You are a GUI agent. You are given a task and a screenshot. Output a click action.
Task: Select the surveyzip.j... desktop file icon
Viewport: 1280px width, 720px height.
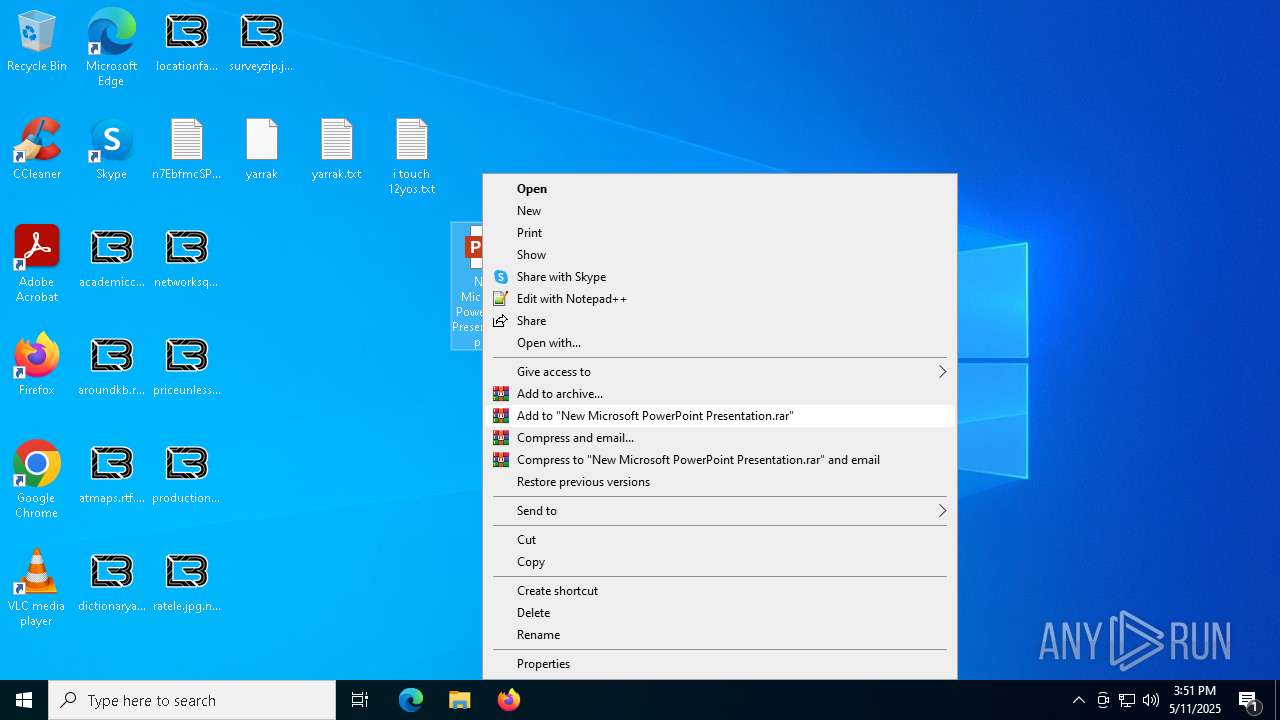pyautogui.click(x=261, y=42)
